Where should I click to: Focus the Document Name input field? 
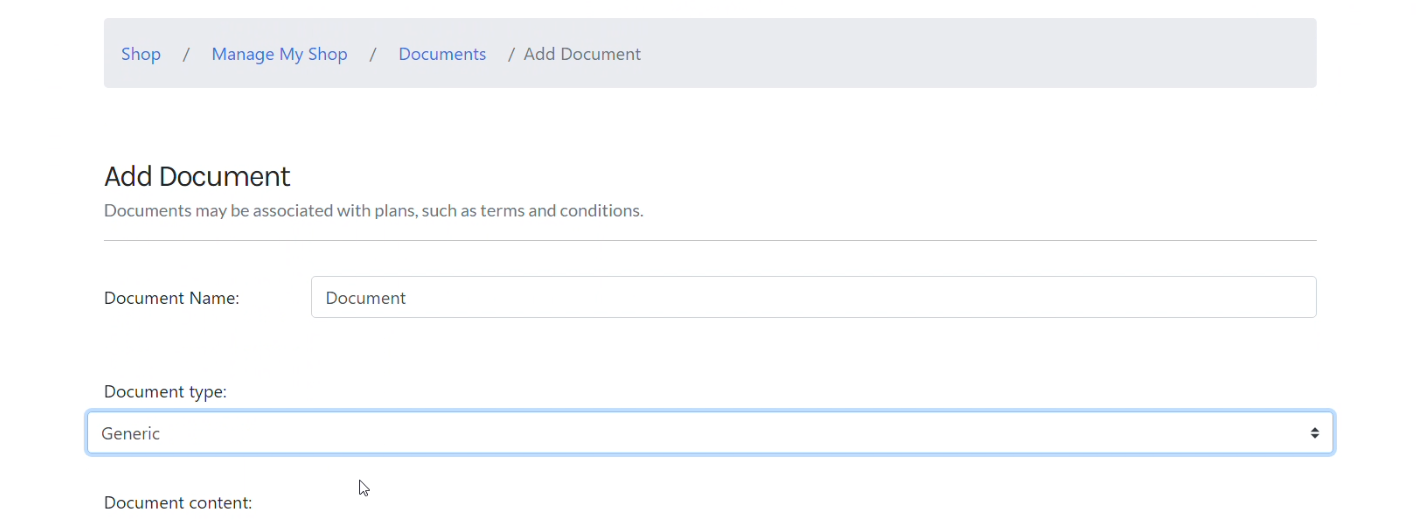pos(813,297)
